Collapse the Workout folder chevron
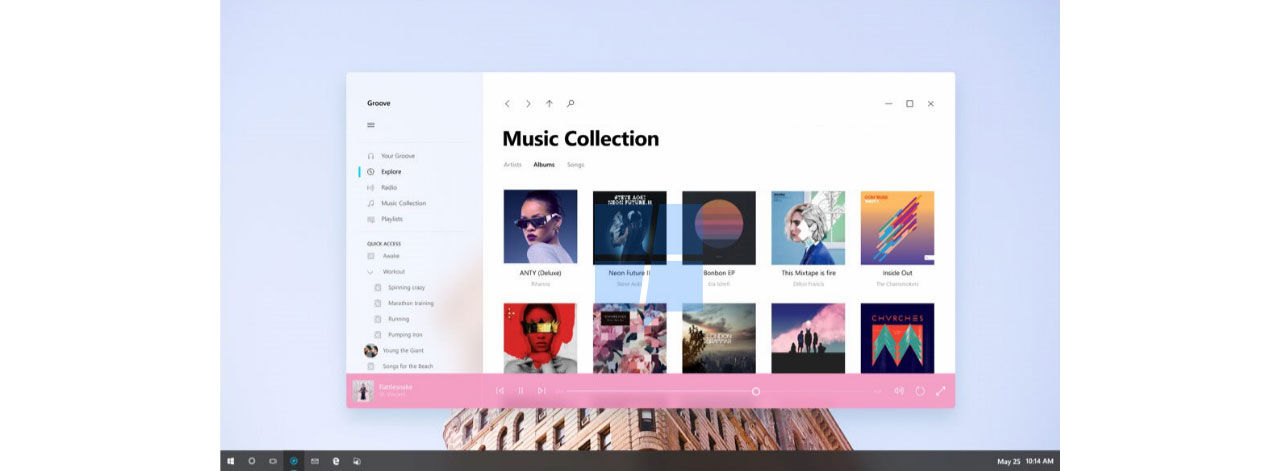1280x471 pixels. click(371, 271)
